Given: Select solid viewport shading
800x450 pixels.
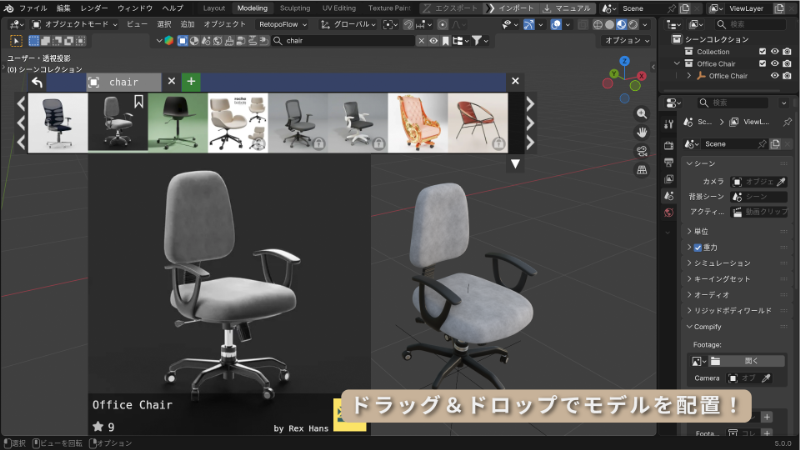Looking at the screenshot, I should click(610, 24).
